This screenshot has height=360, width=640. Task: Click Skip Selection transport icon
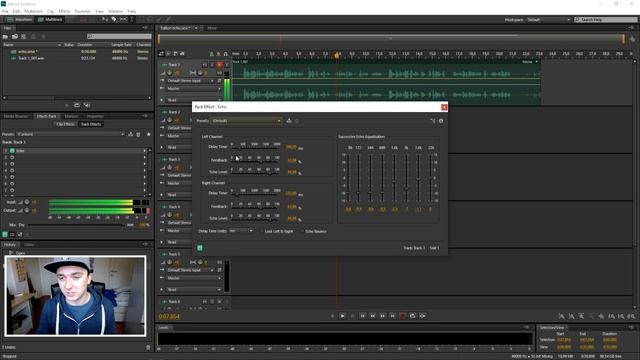(422, 316)
